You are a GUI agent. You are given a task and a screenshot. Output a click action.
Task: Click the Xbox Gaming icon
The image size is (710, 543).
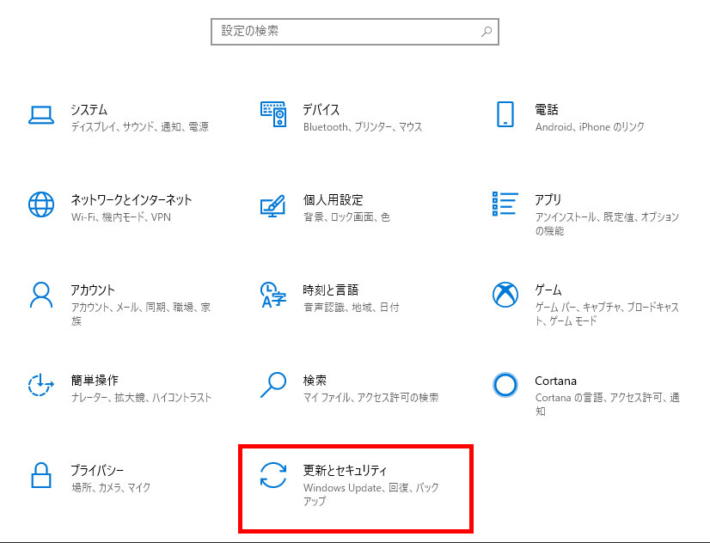(505, 295)
